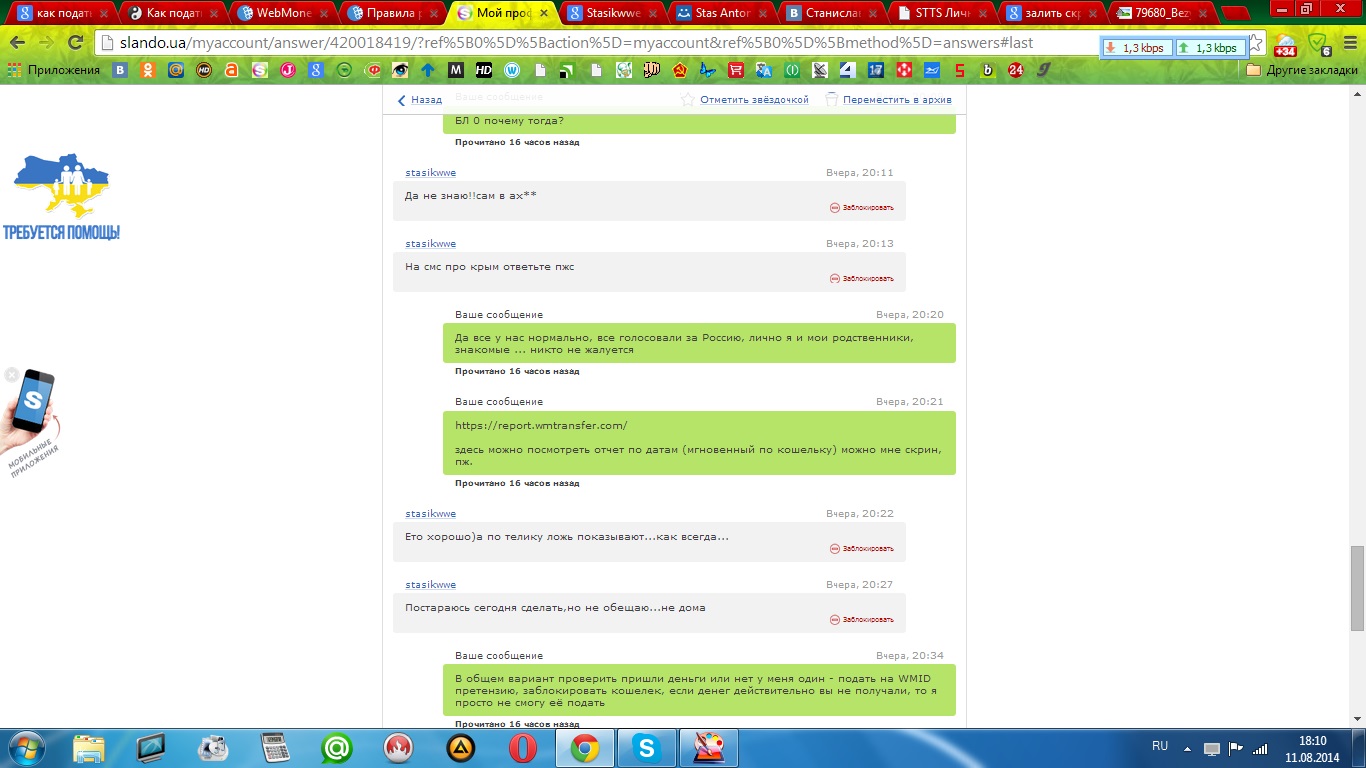This screenshot has width=1366, height=768.
Task: Open stasikwwe profile on 20:27 message
Action: (x=430, y=585)
